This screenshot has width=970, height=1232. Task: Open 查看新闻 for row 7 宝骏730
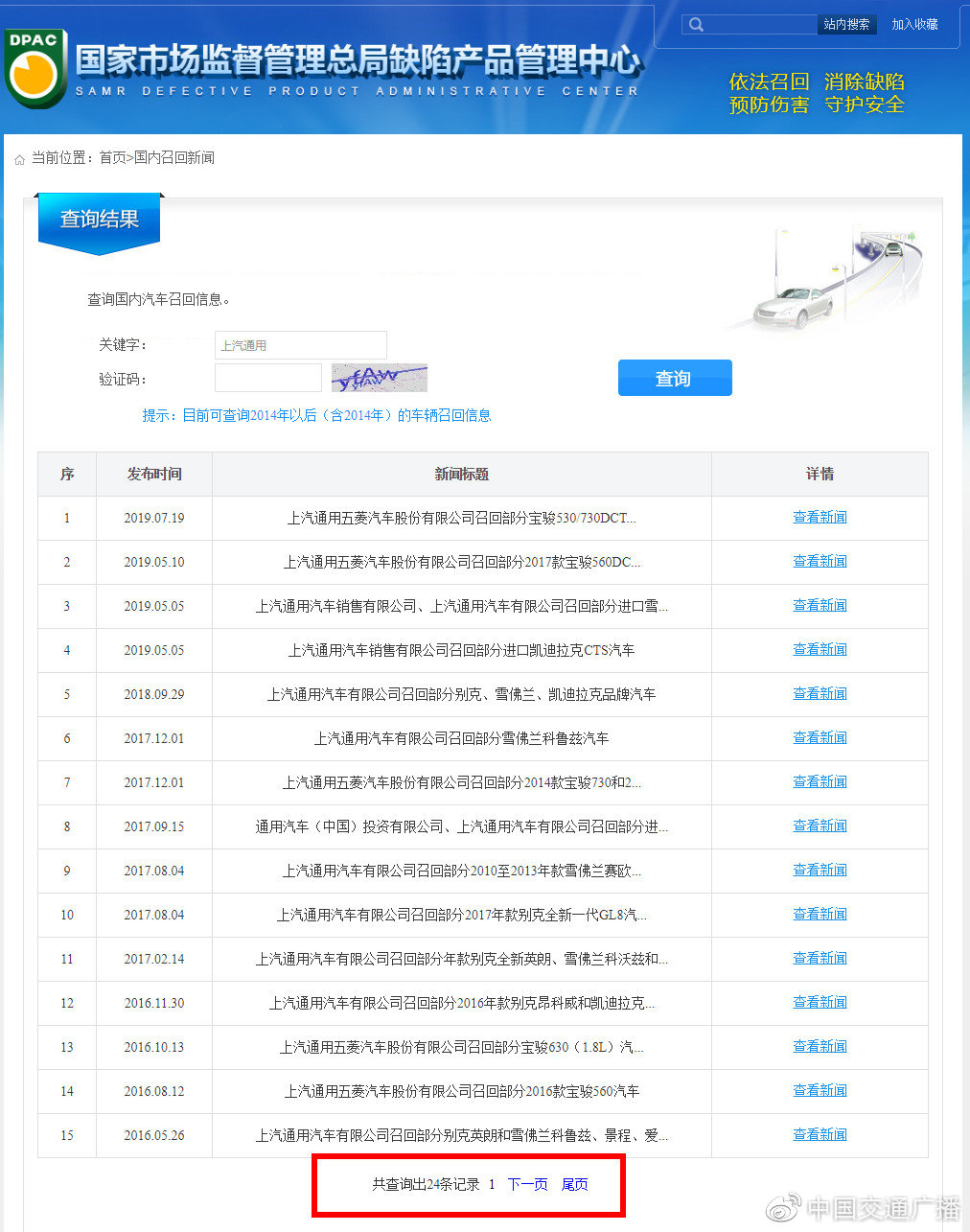point(820,781)
